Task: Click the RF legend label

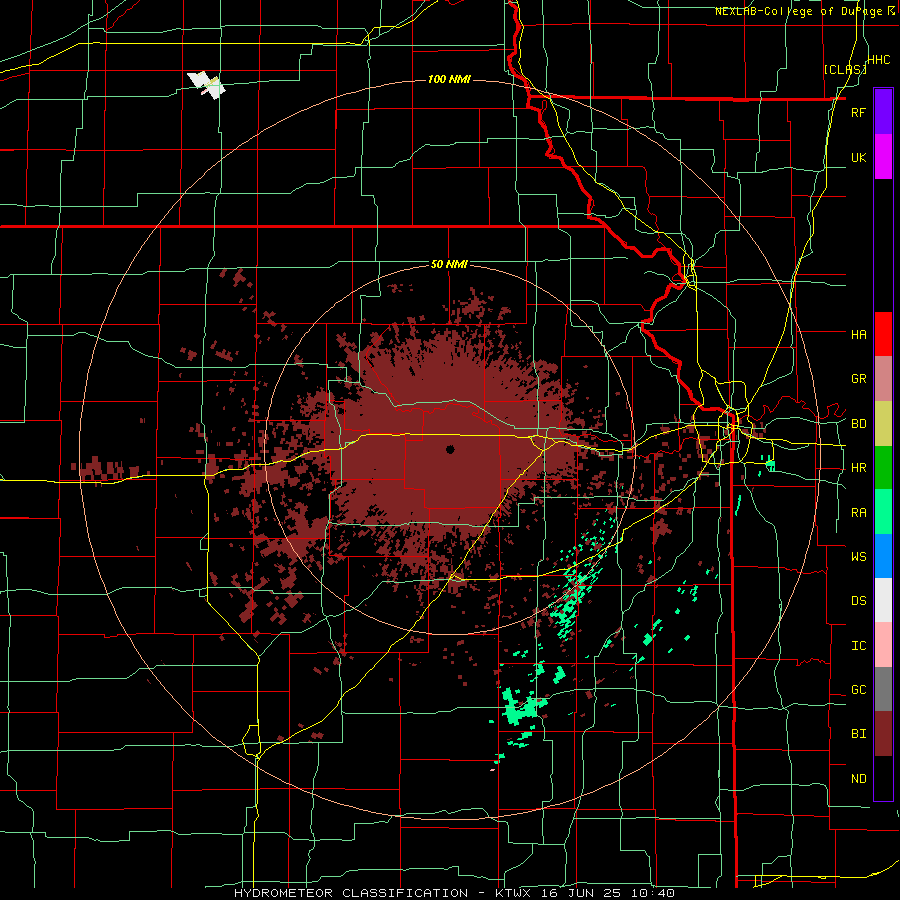Action: click(858, 113)
